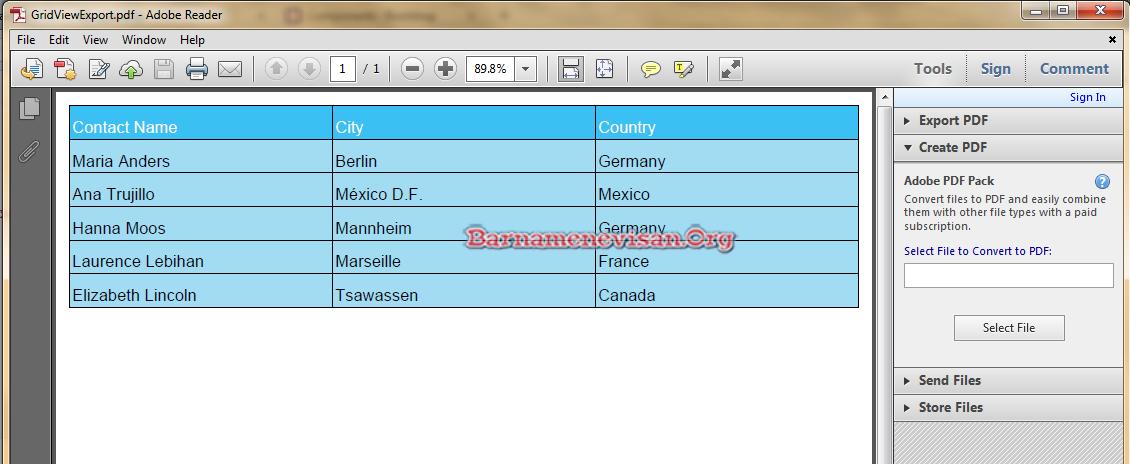Click the Sign In link
The height and width of the screenshot is (464, 1130).
coord(1087,97)
